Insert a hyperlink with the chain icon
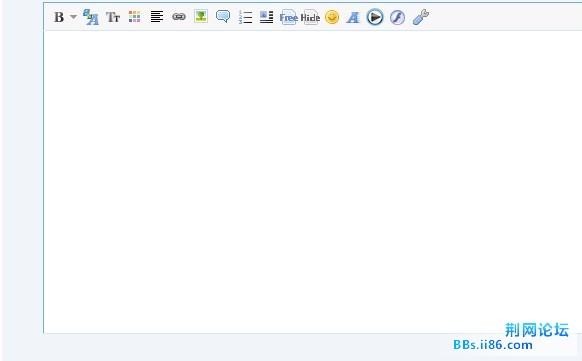The image size is (582, 361). [x=179, y=17]
